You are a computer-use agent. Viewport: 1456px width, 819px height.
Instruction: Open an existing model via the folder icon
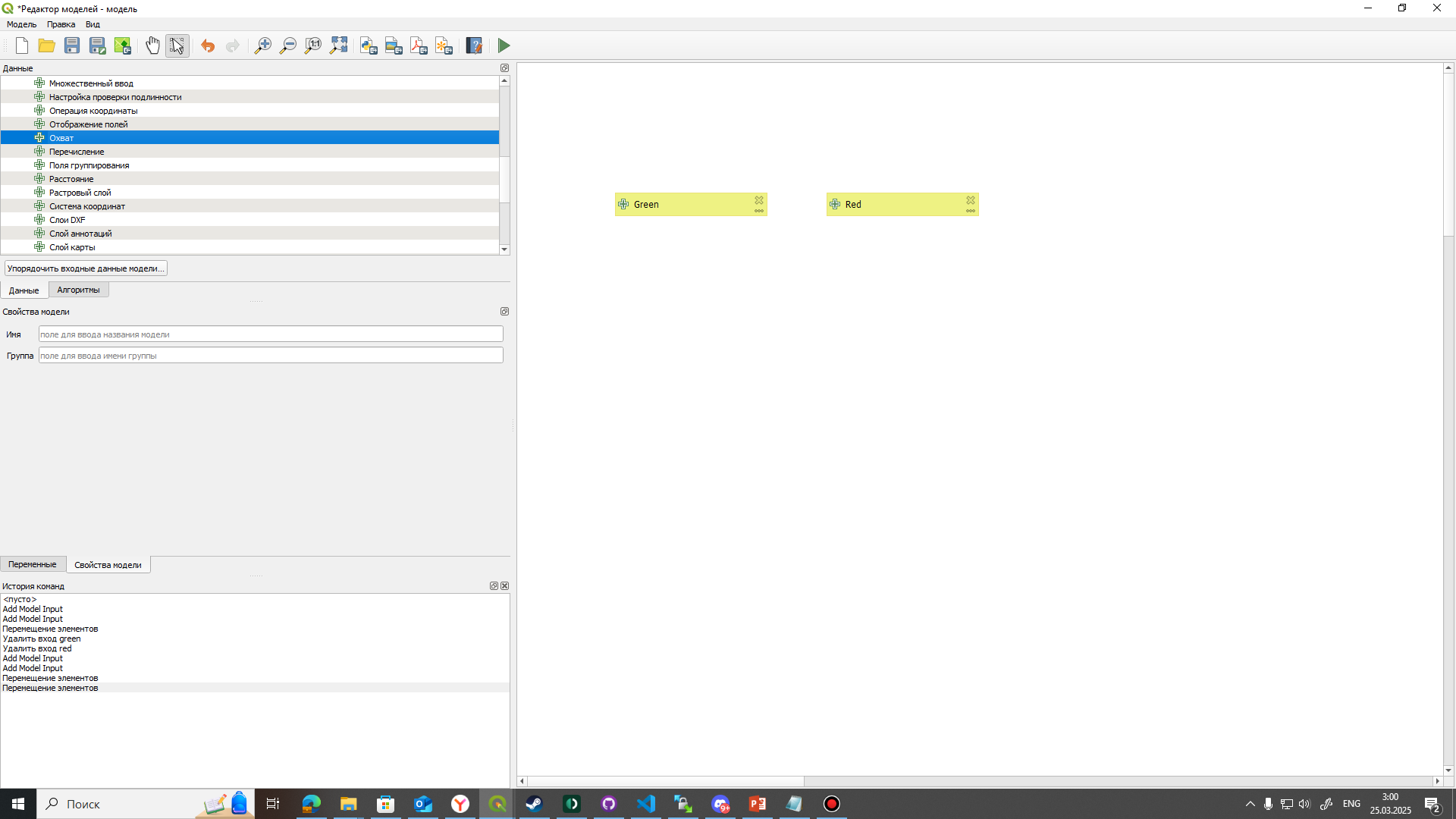tap(47, 46)
